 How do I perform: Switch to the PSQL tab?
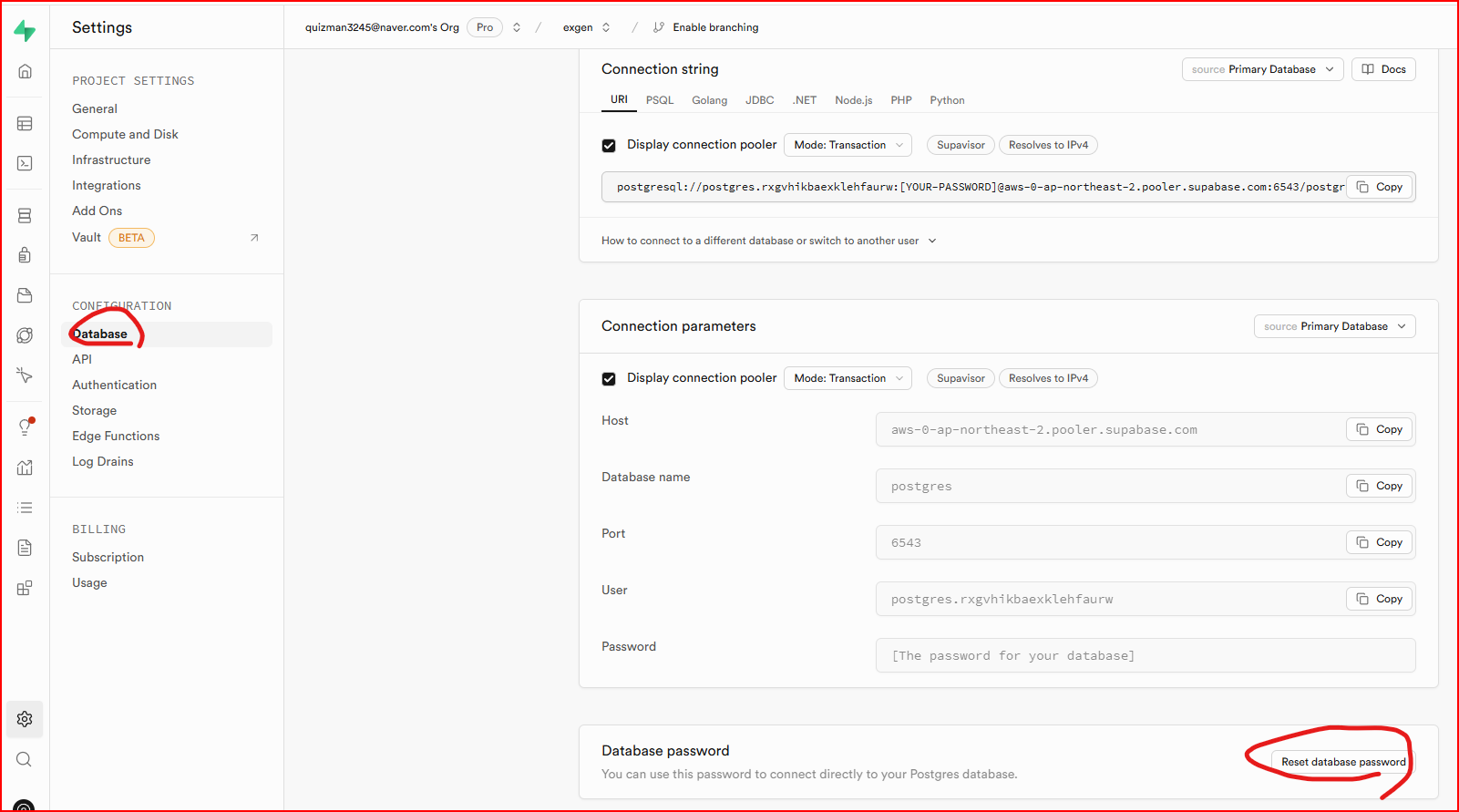pos(660,100)
